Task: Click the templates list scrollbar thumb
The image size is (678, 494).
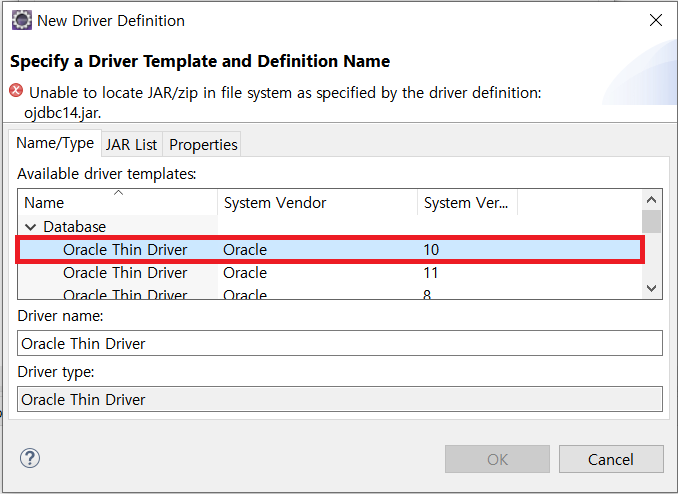Action: click(652, 221)
